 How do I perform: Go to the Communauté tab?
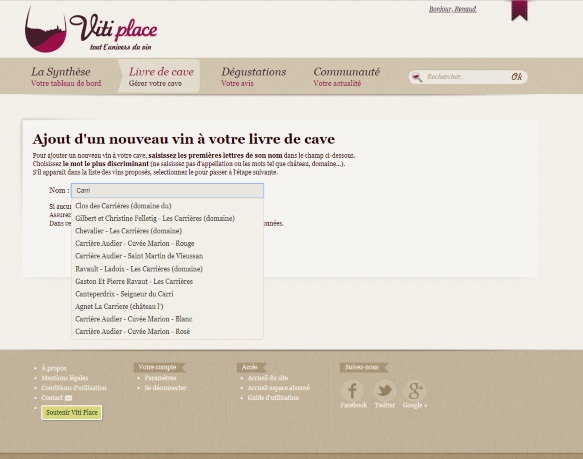[347, 76]
